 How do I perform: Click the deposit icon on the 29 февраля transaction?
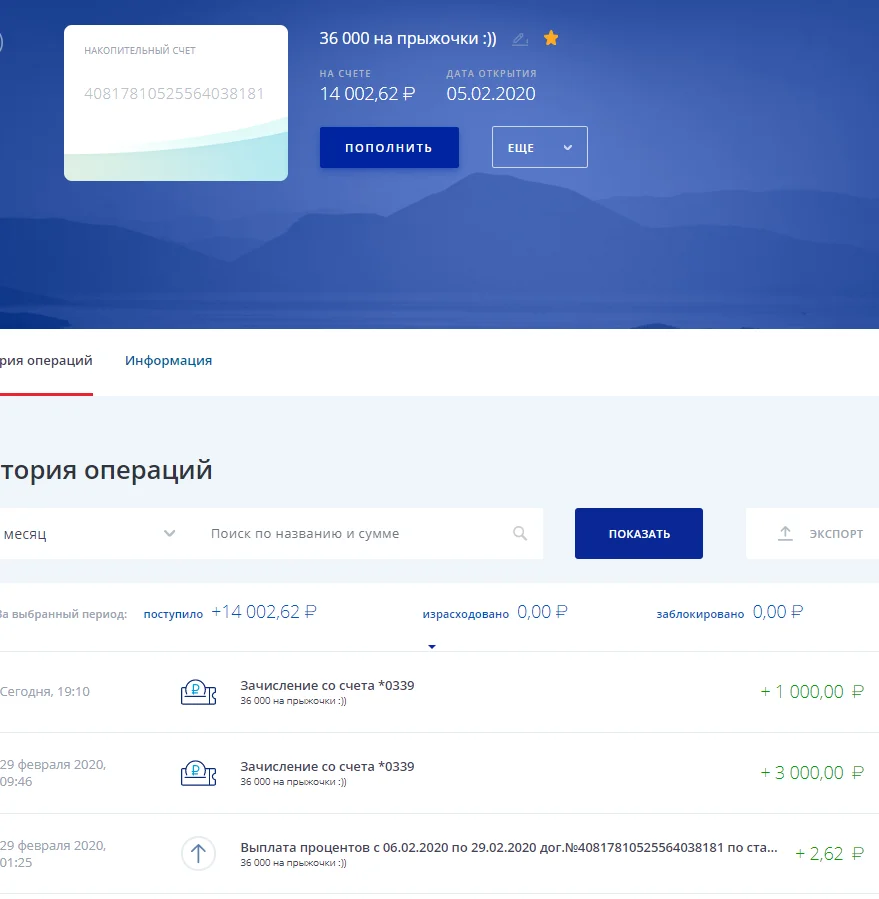point(199,772)
